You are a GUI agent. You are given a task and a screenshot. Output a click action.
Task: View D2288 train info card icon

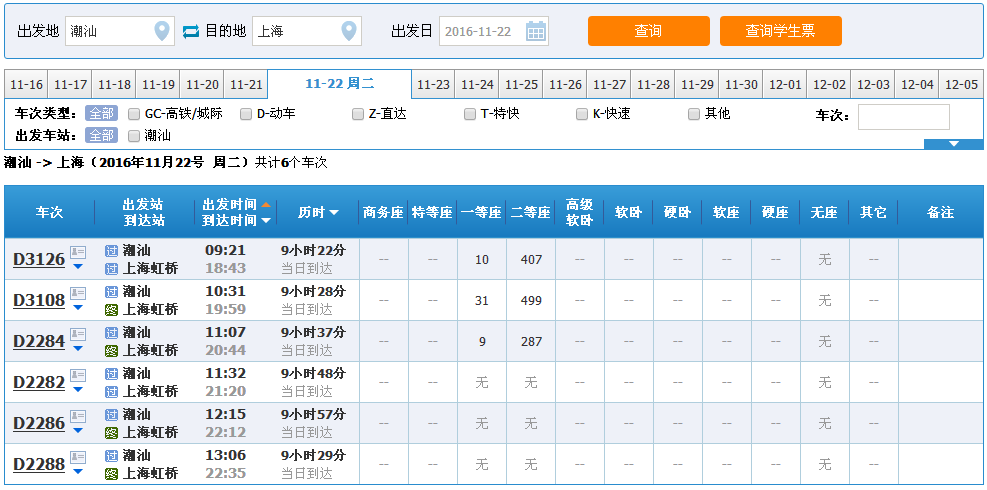click(78, 457)
